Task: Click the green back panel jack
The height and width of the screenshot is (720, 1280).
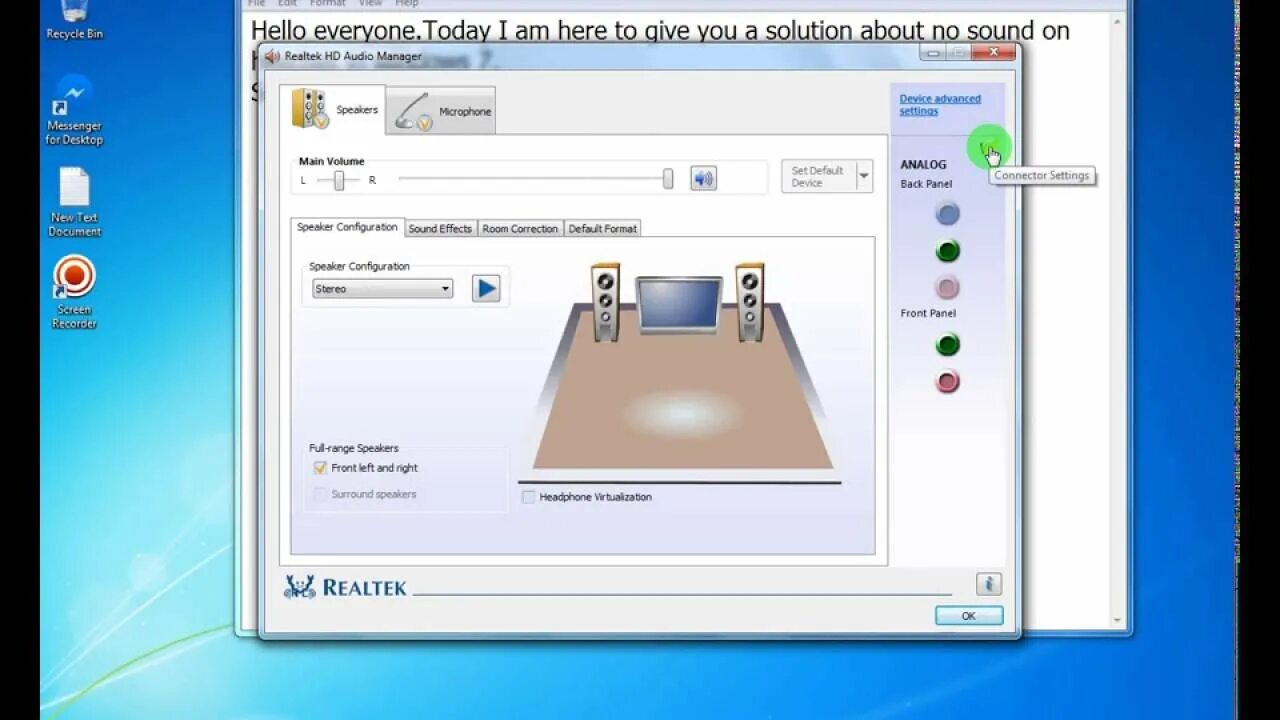Action: click(947, 250)
